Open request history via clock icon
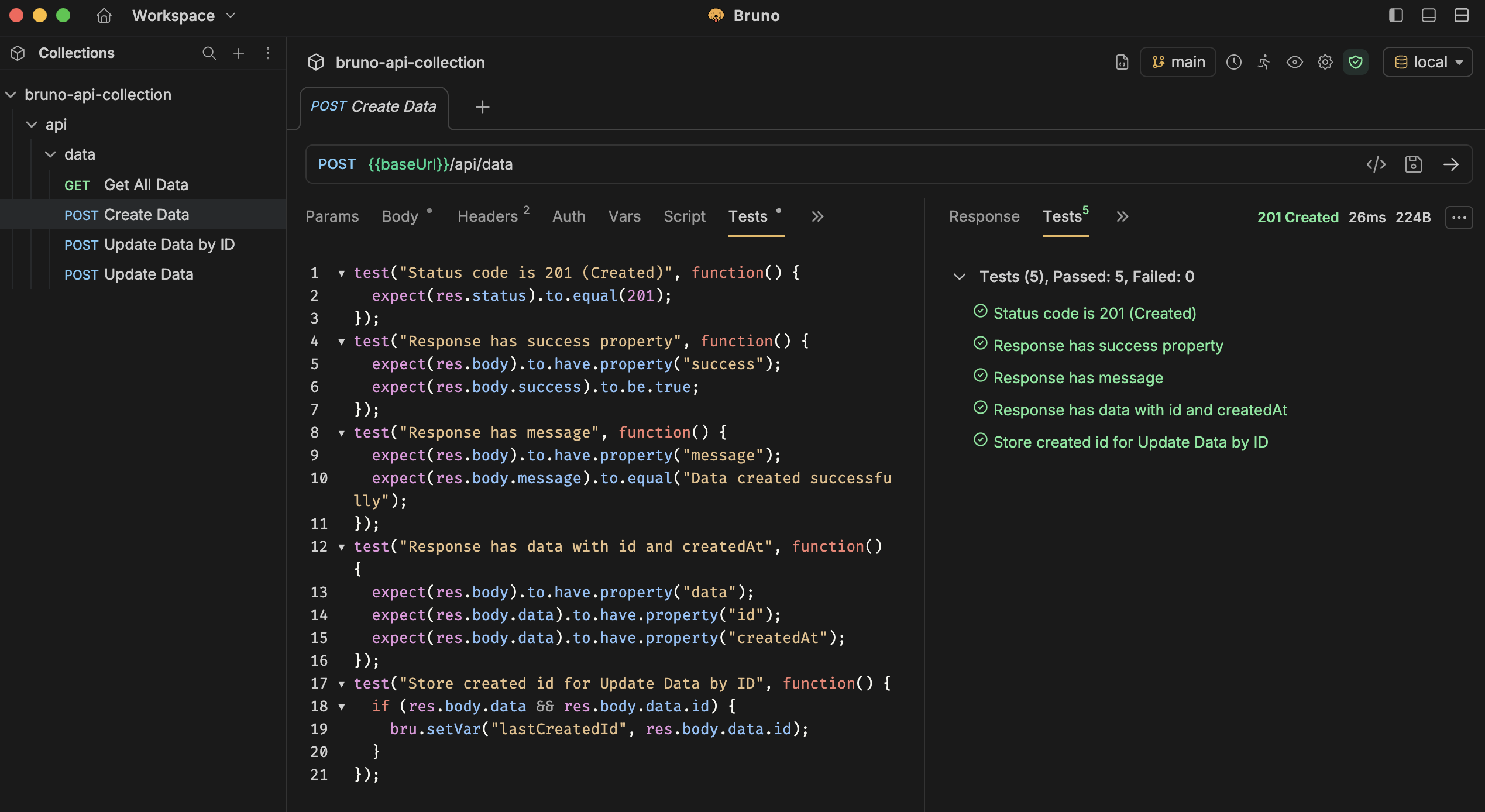Screen dimensions: 1485x812 [x=1235, y=61]
